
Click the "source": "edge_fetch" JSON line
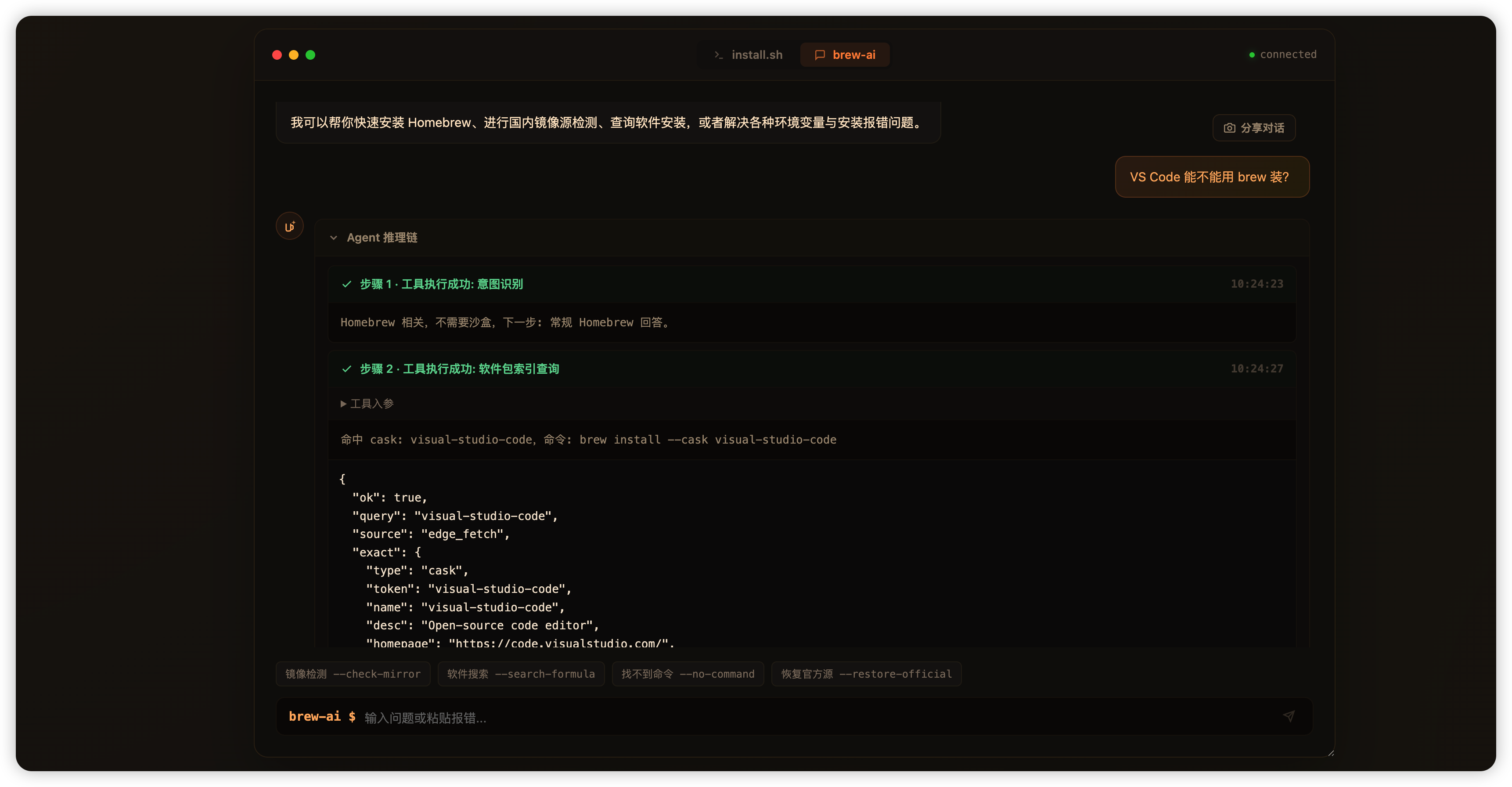[431, 534]
